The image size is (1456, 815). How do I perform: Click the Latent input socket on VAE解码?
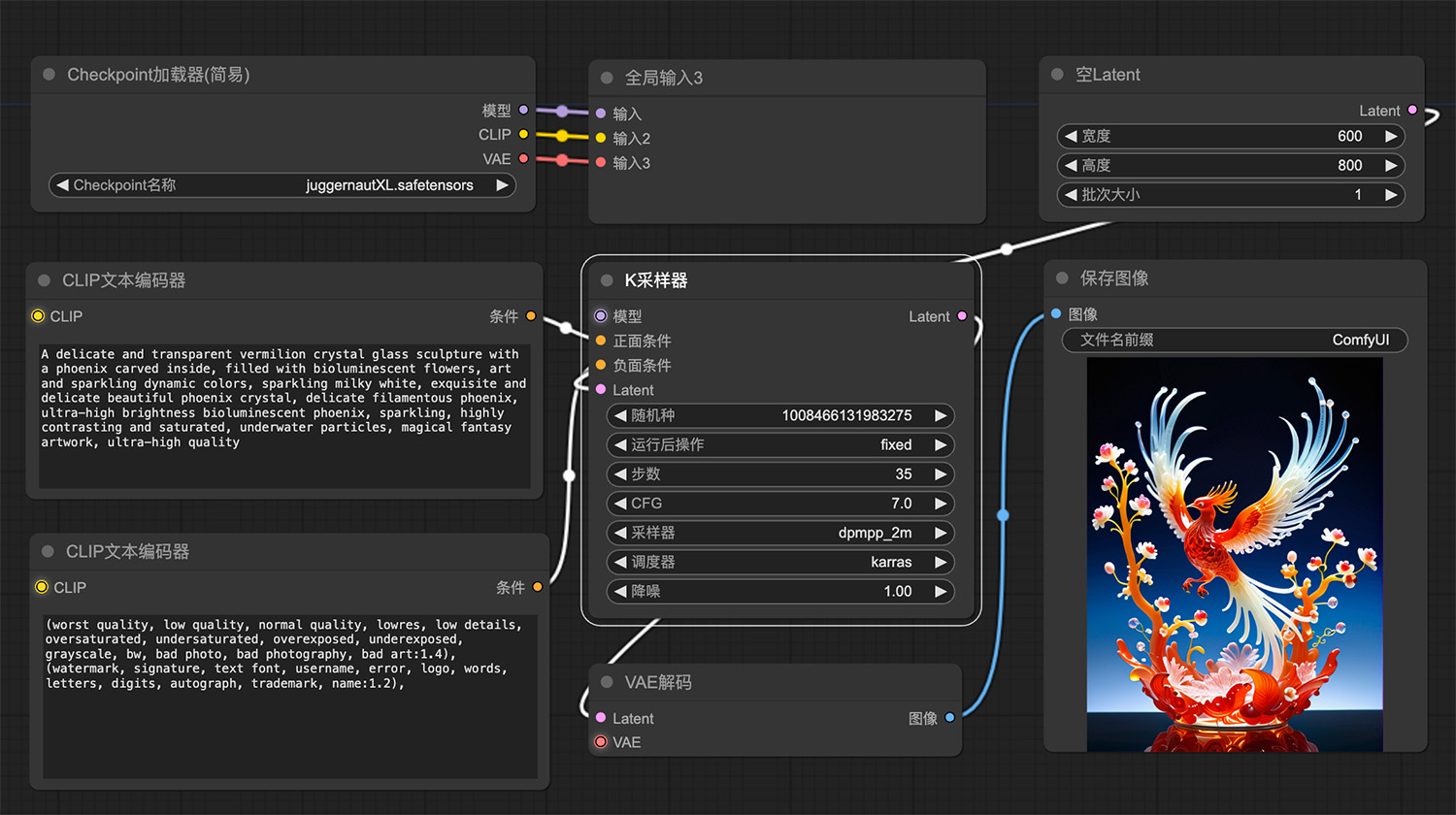601,717
